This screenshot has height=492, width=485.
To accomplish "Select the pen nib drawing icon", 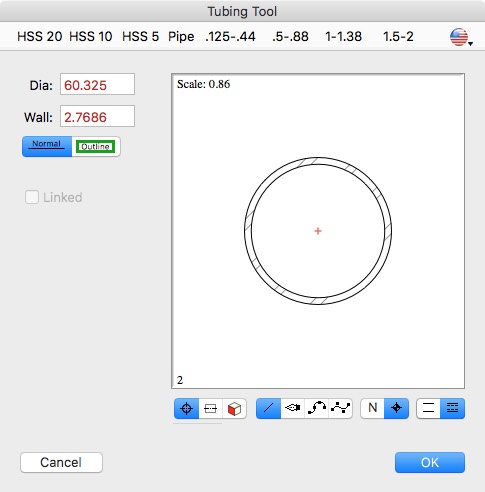I will point(292,408).
